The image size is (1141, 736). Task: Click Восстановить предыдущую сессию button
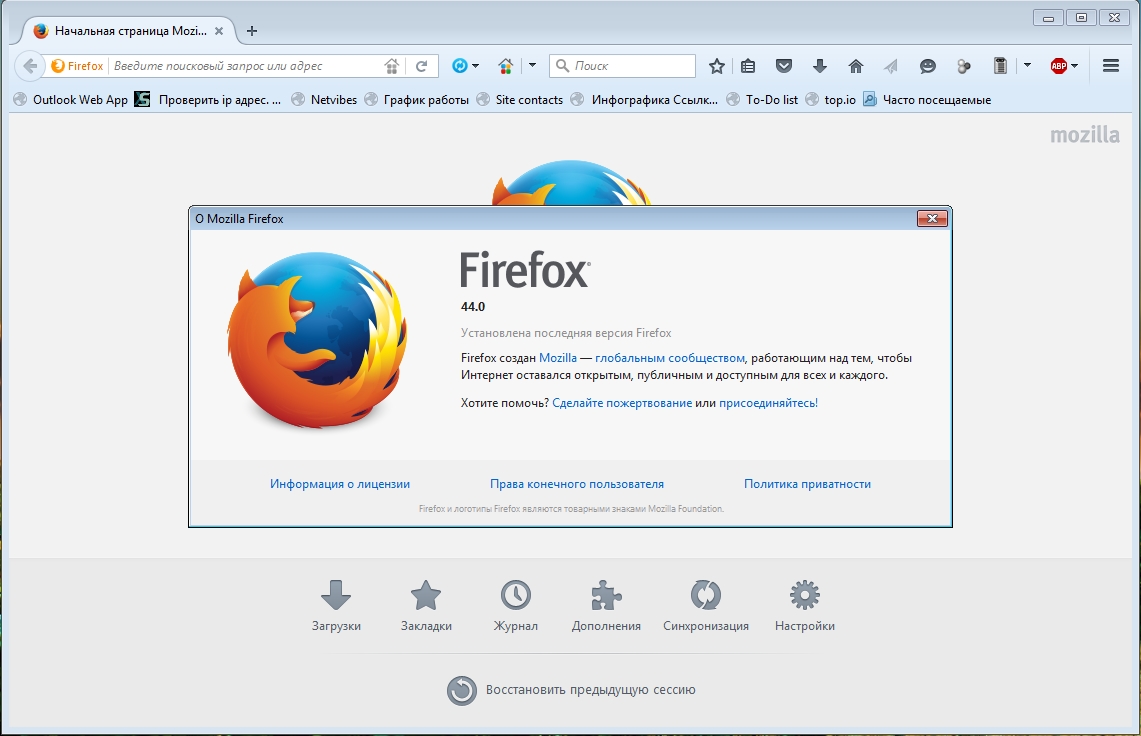pos(571,690)
